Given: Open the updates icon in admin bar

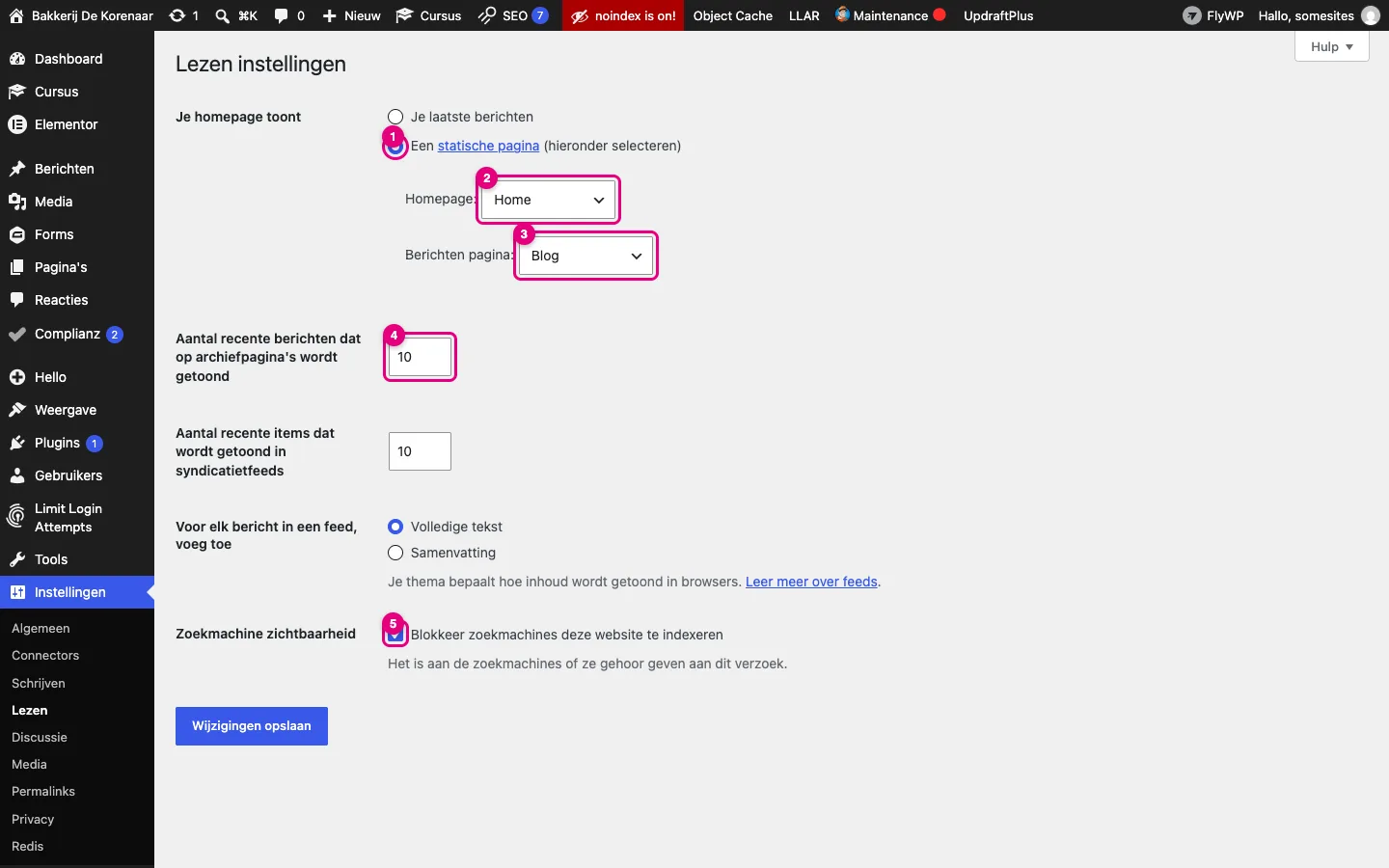Looking at the screenshot, I should click(x=177, y=15).
